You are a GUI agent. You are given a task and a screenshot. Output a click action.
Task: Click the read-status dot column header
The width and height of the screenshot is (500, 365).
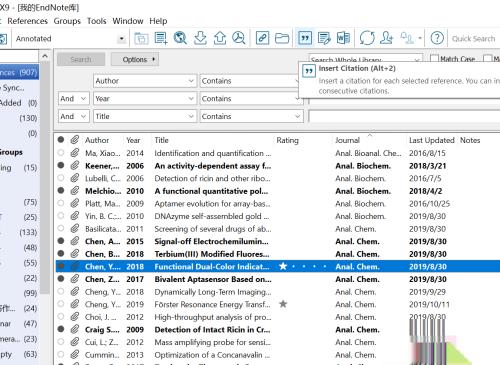coord(61,140)
